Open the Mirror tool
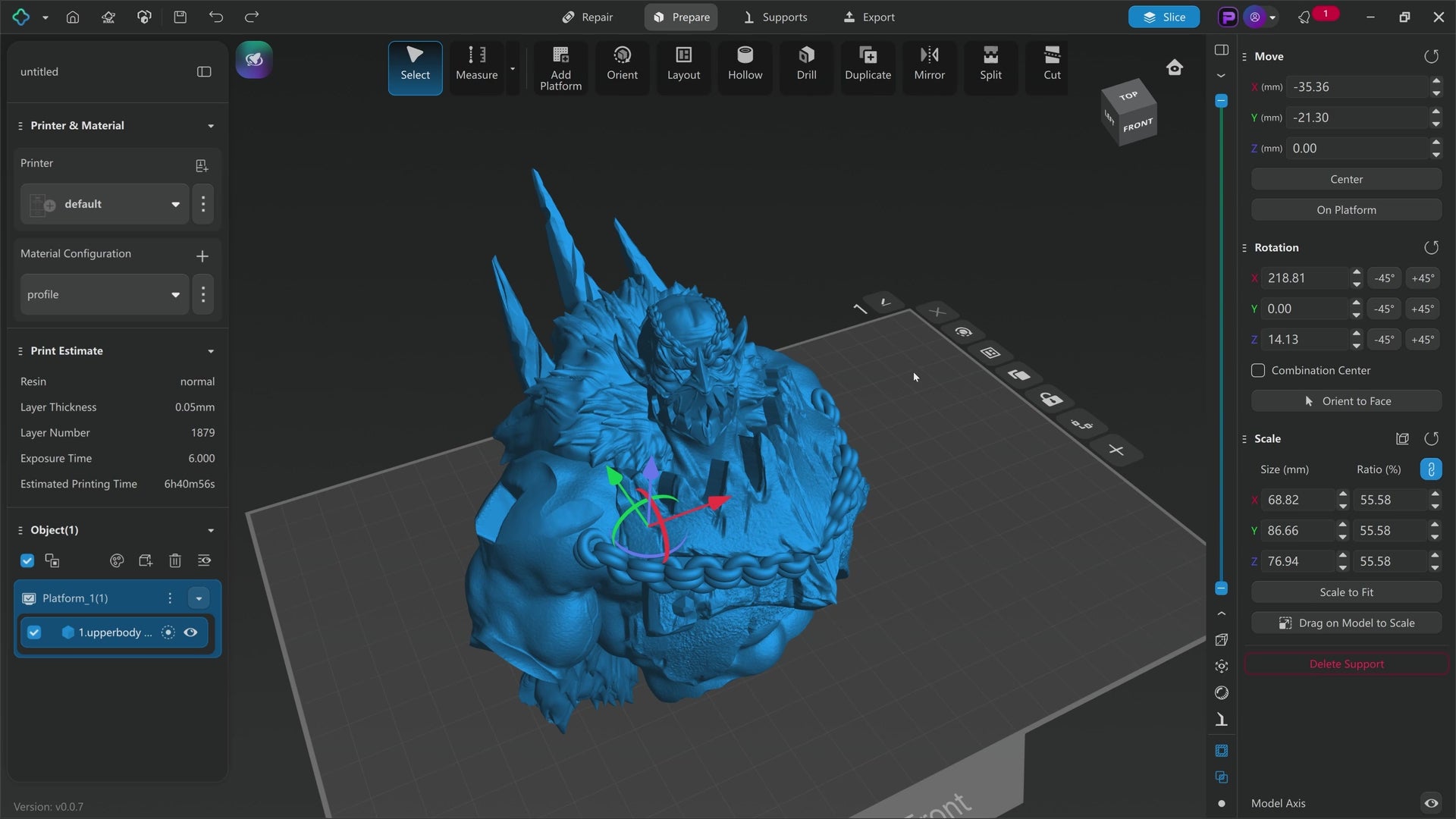This screenshot has height=819, width=1456. pyautogui.click(x=929, y=64)
